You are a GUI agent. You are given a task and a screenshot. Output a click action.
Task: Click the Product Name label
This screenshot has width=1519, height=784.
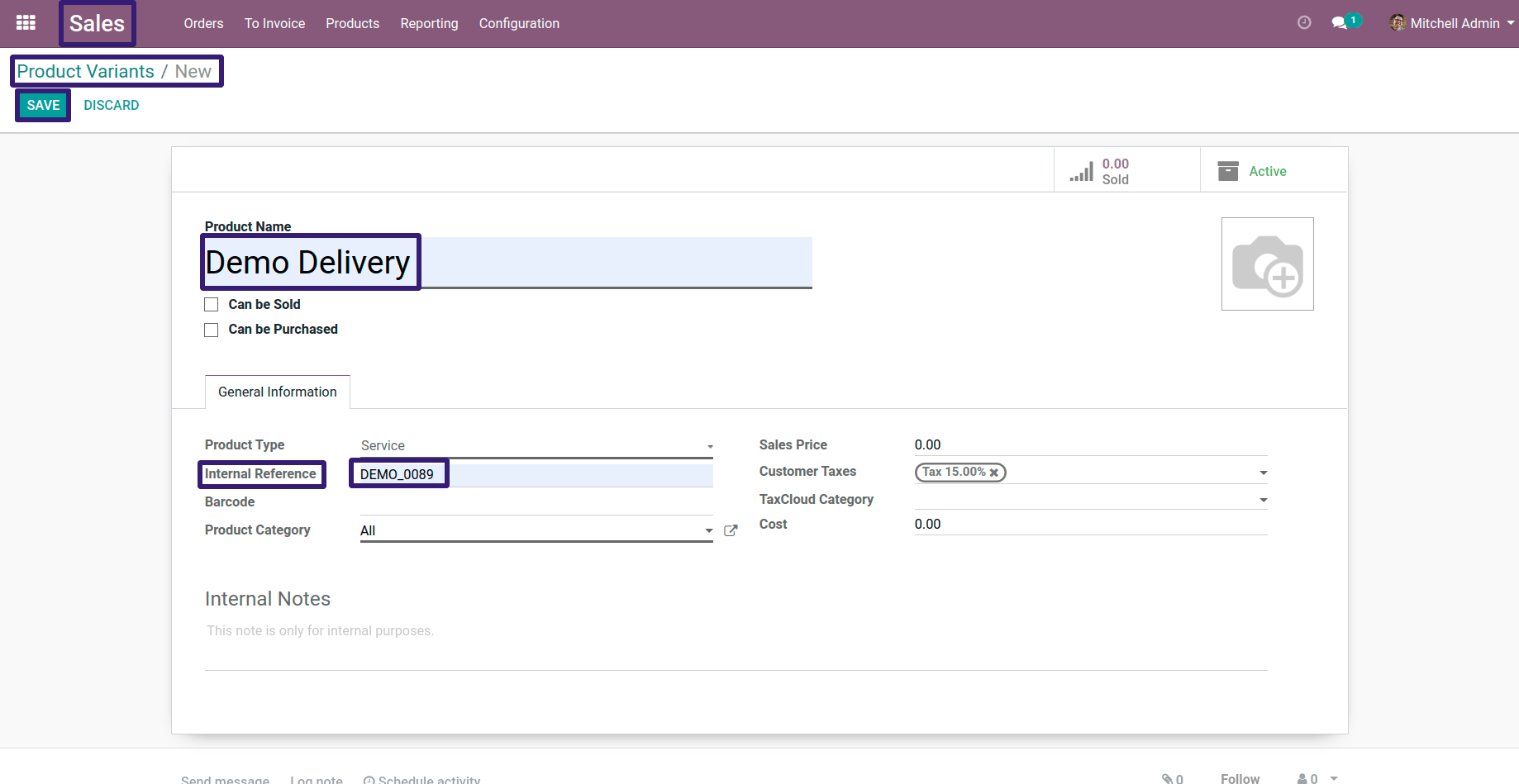click(x=248, y=226)
